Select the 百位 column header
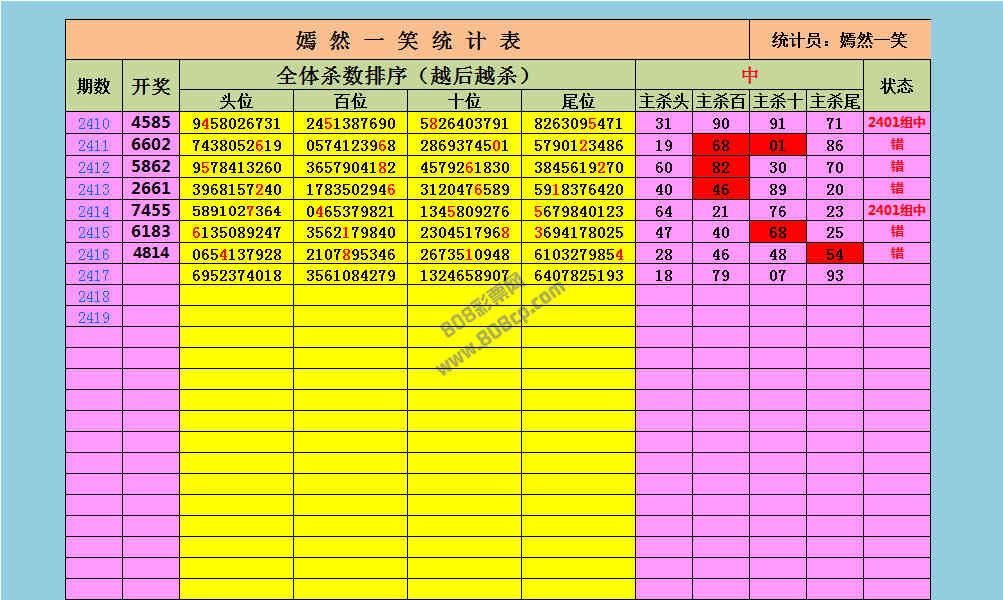Image resolution: width=1003 pixels, height=600 pixels. pyautogui.click(x=350, y=101)
